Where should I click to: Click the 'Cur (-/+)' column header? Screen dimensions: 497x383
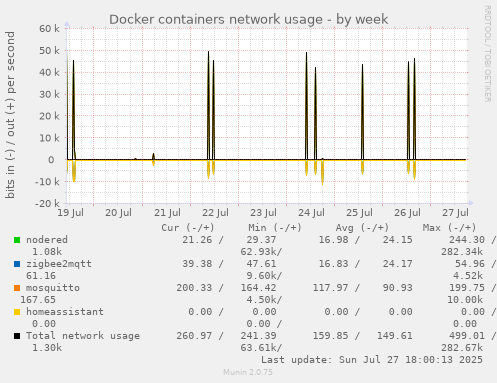[x=188, y=228]
